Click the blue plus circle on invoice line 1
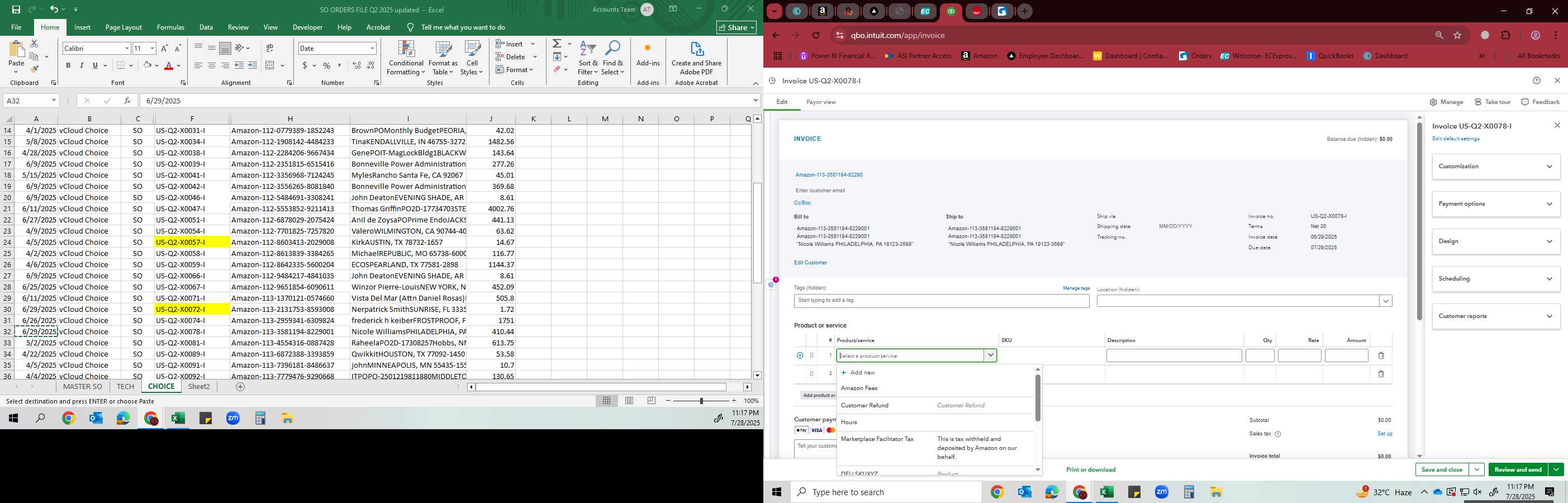 click(800, 355)
